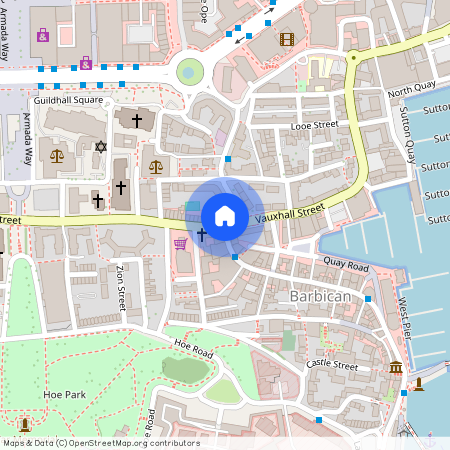
Task: Open the OpenStreetMap.org contributors attribution
Action: pyautogui.click(x=134, y=443)
